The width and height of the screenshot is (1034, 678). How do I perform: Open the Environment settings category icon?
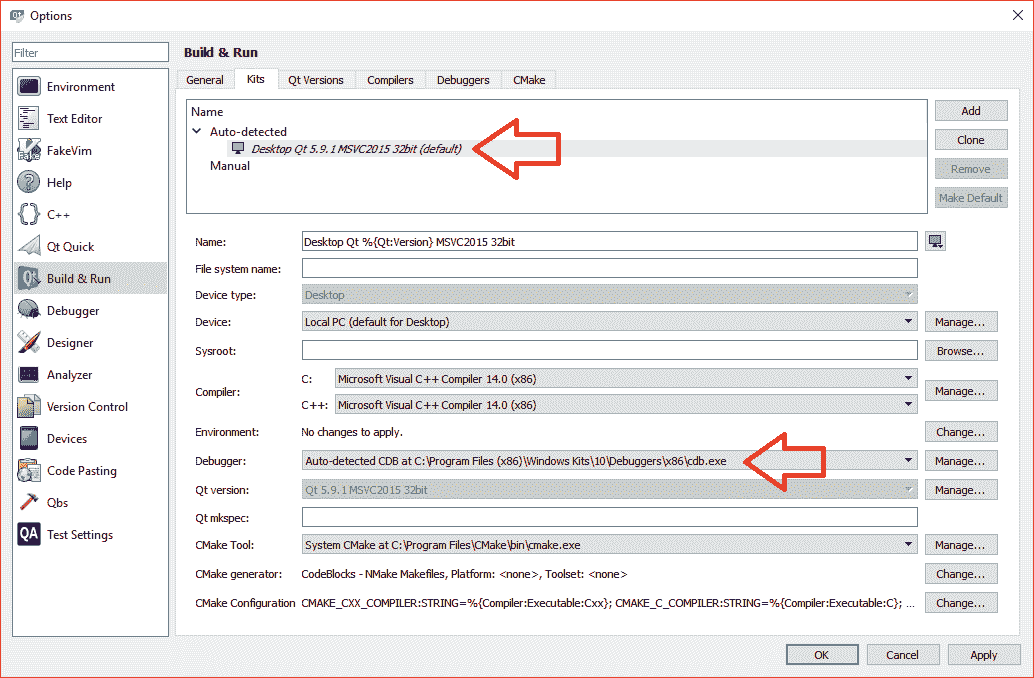point(29,87)
